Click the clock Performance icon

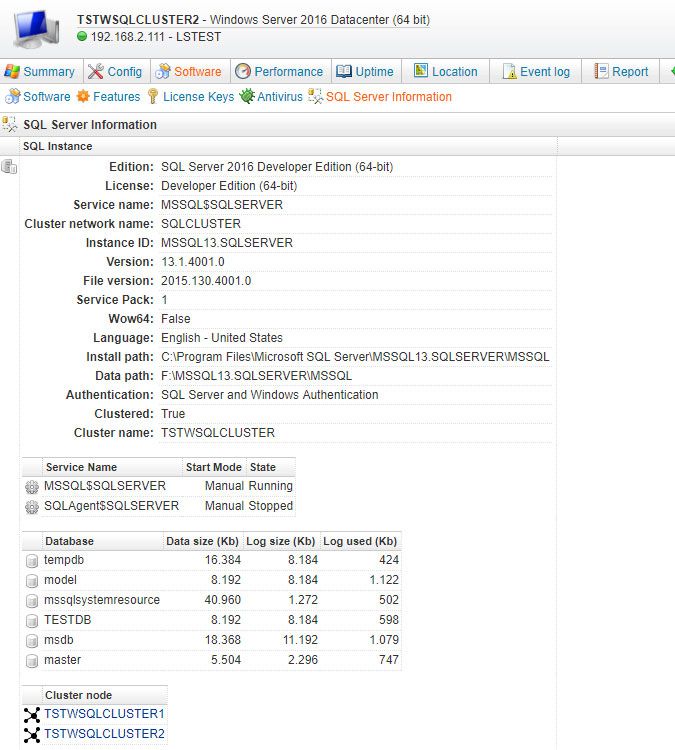[243, 72]
